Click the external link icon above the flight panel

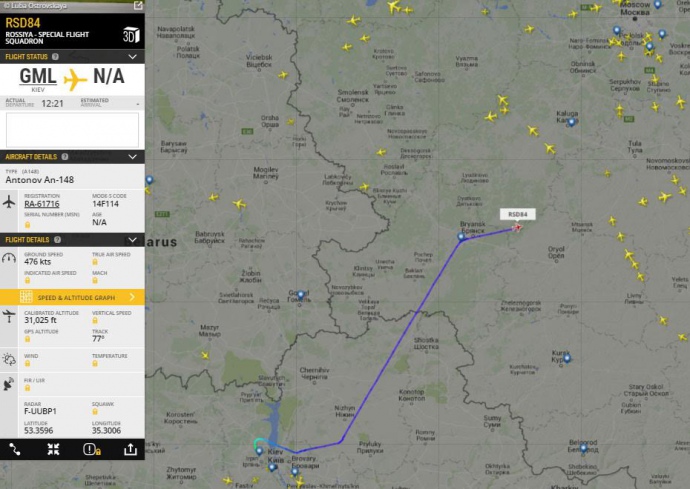click(138, 5)
